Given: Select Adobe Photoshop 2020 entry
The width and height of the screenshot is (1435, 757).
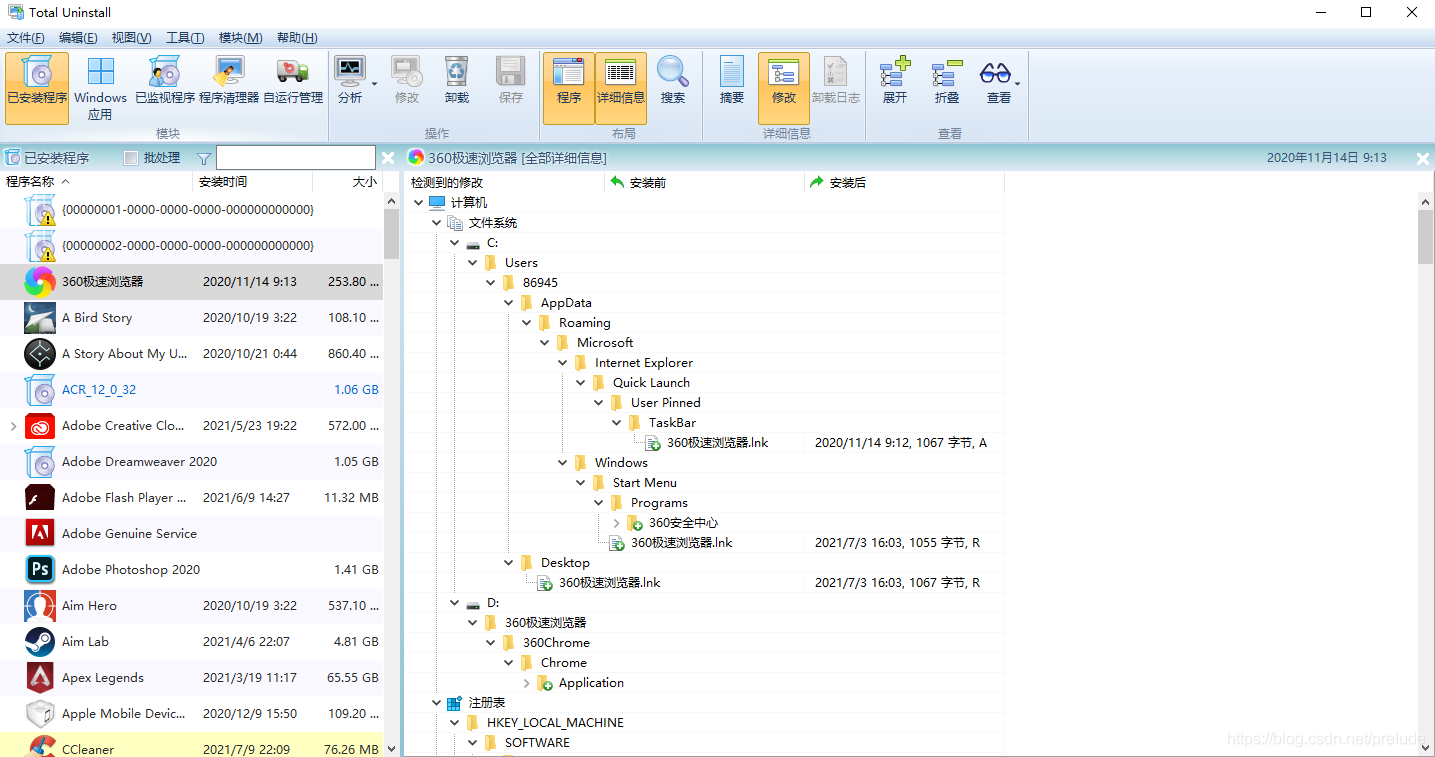Looking at the screenshot, I should (x=191, y=570).
